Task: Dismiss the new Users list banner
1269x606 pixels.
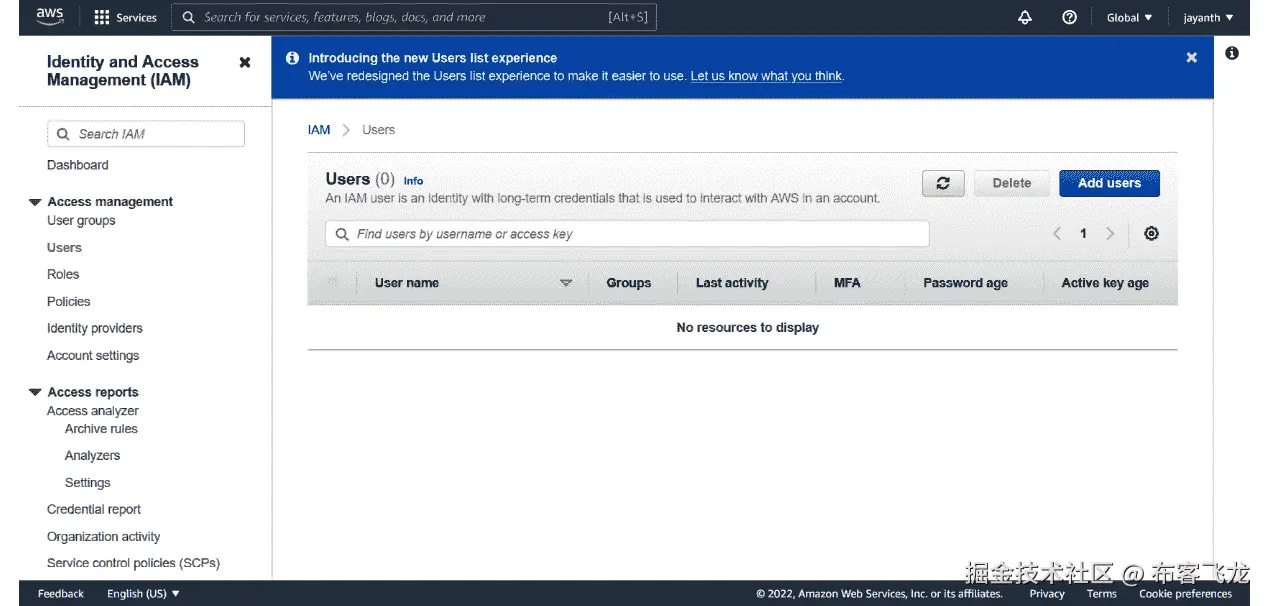Action: click(1192, 58)
